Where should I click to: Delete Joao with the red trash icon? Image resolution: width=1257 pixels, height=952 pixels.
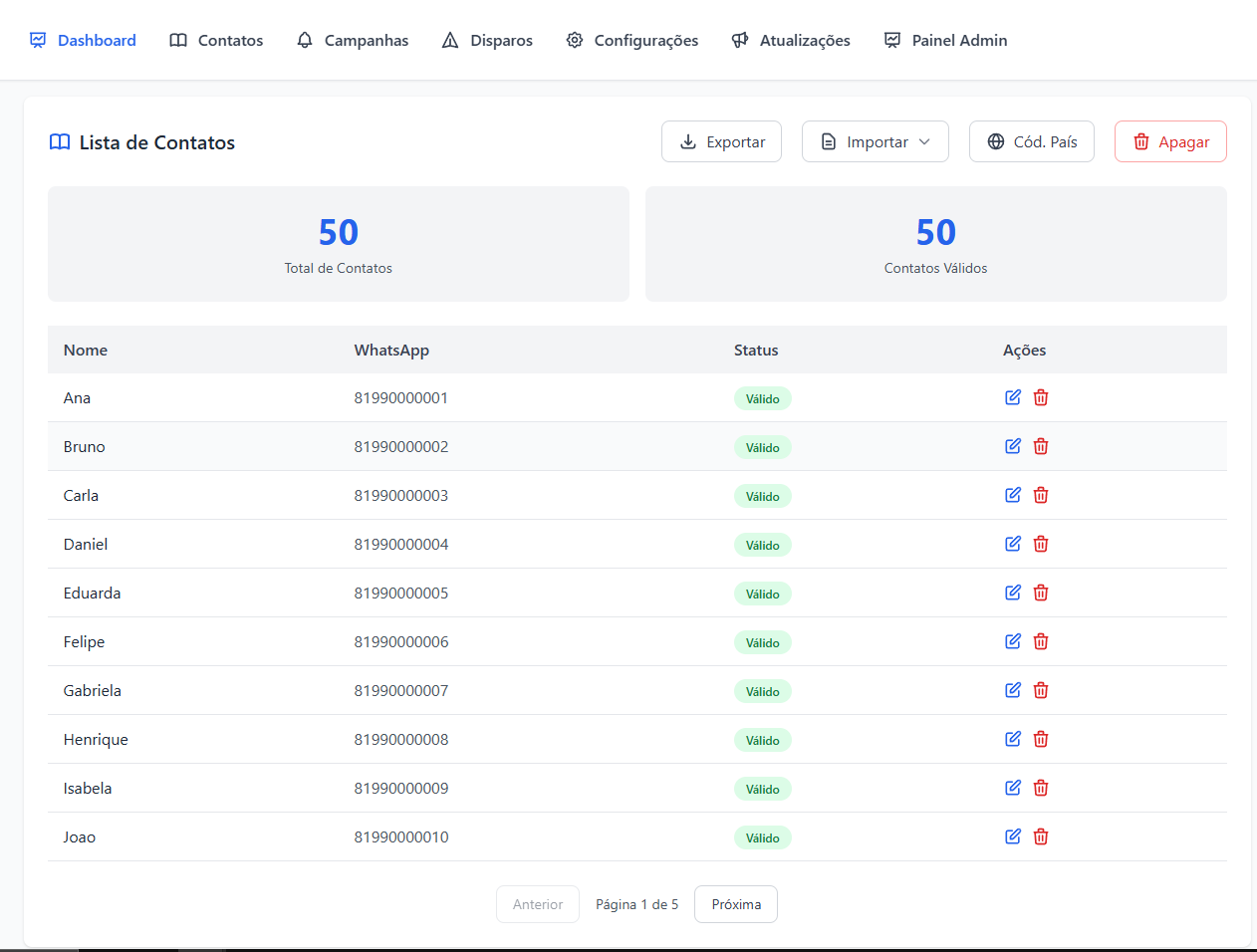pos(1041,836)
